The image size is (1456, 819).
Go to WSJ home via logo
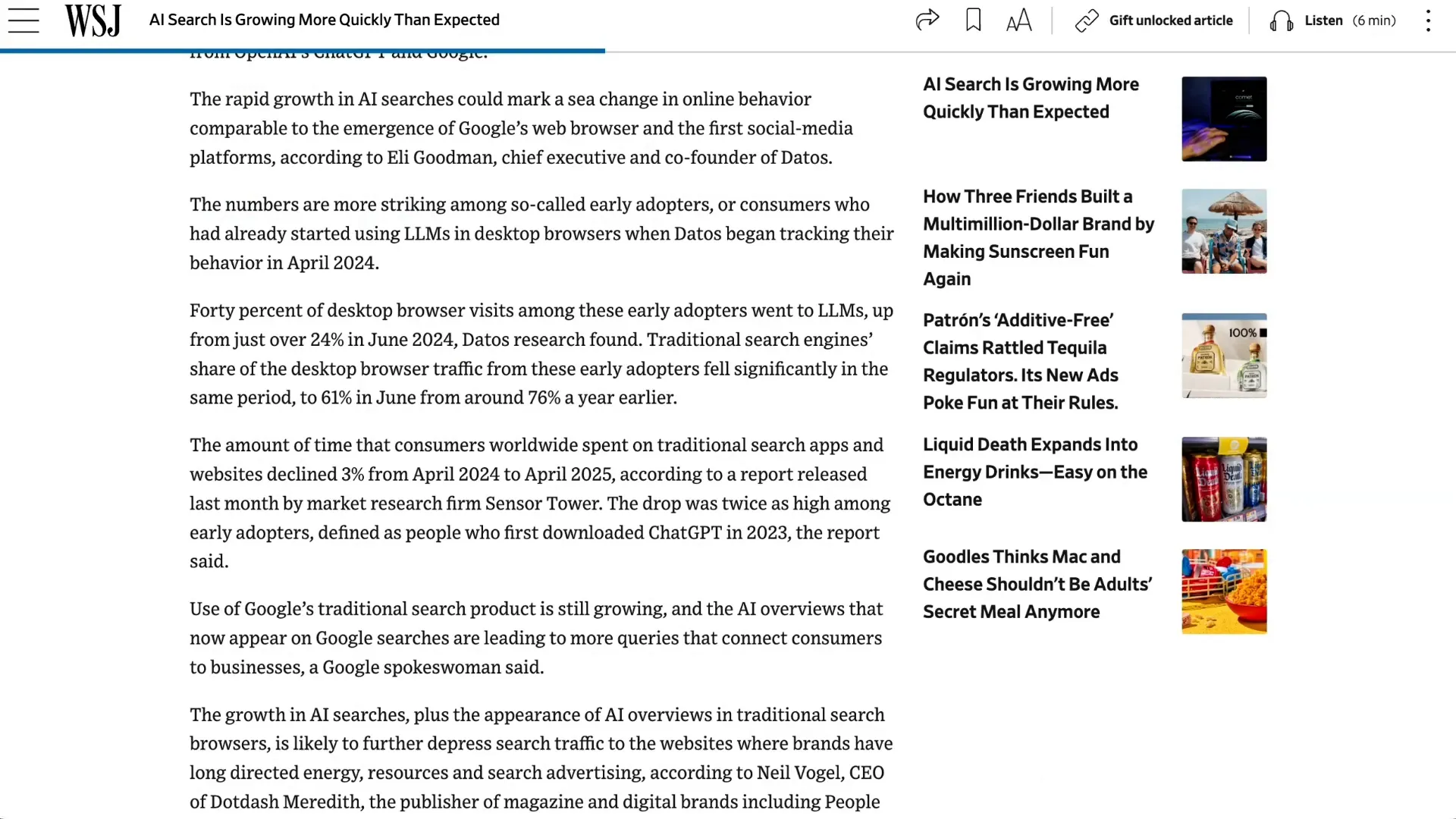click(x=93, y=20)
